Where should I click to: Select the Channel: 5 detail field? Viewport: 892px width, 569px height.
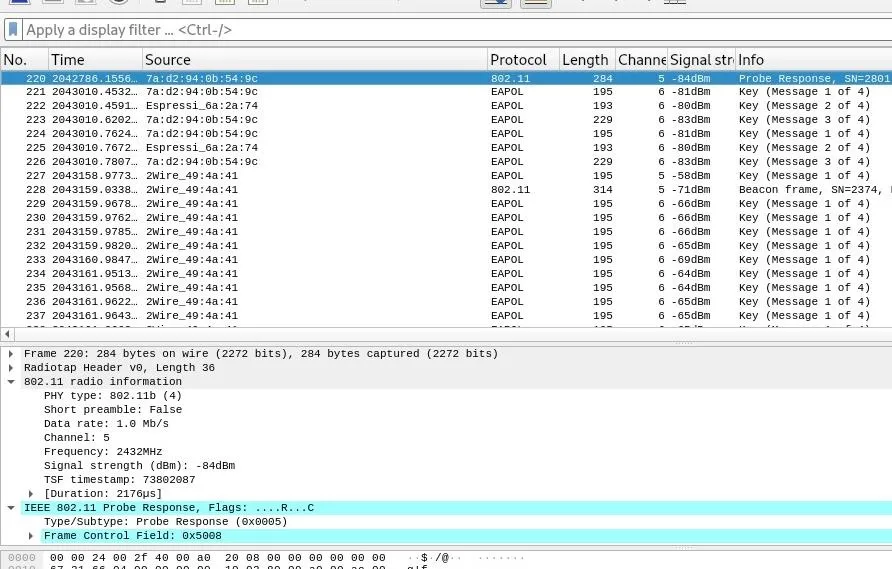tap(77, 438)
